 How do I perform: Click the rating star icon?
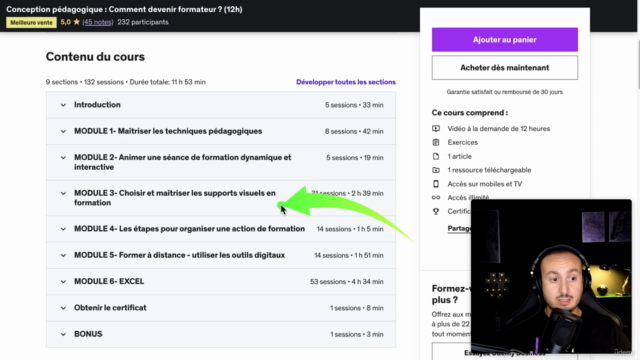click(x=76, y=22)
